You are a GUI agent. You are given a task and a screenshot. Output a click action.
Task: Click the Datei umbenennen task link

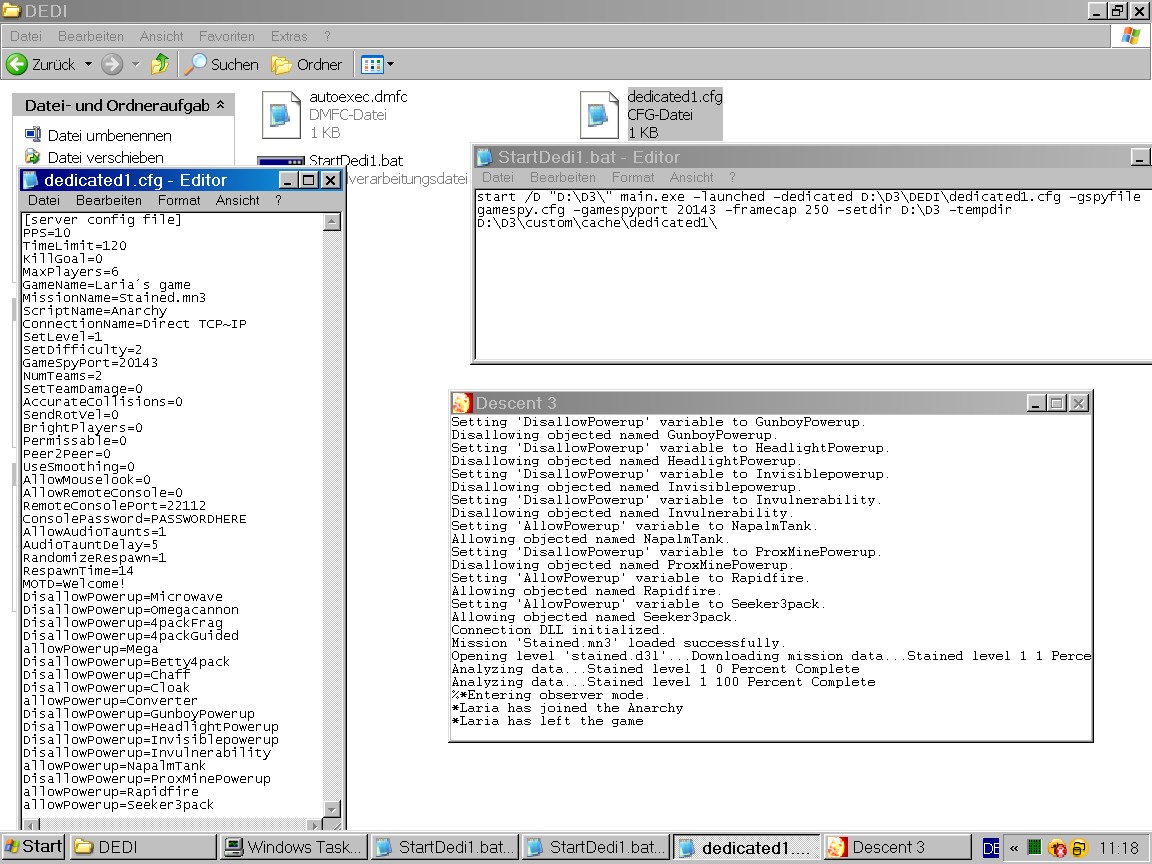pyautogui.click(x=110, y=135)
